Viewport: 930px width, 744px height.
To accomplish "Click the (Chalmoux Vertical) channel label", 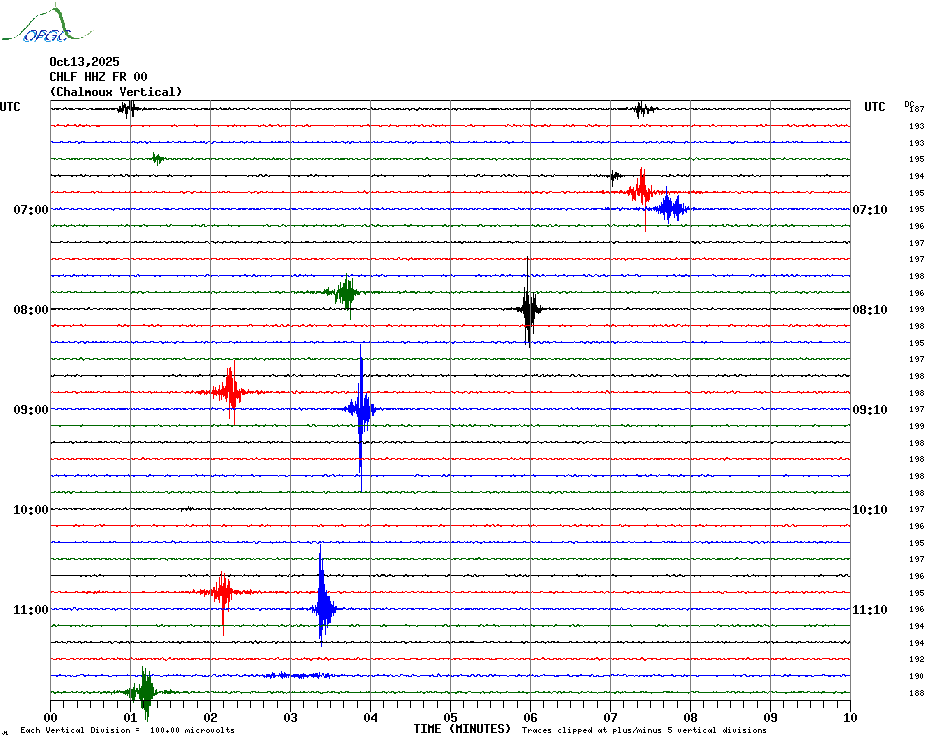I will point(116,92).
